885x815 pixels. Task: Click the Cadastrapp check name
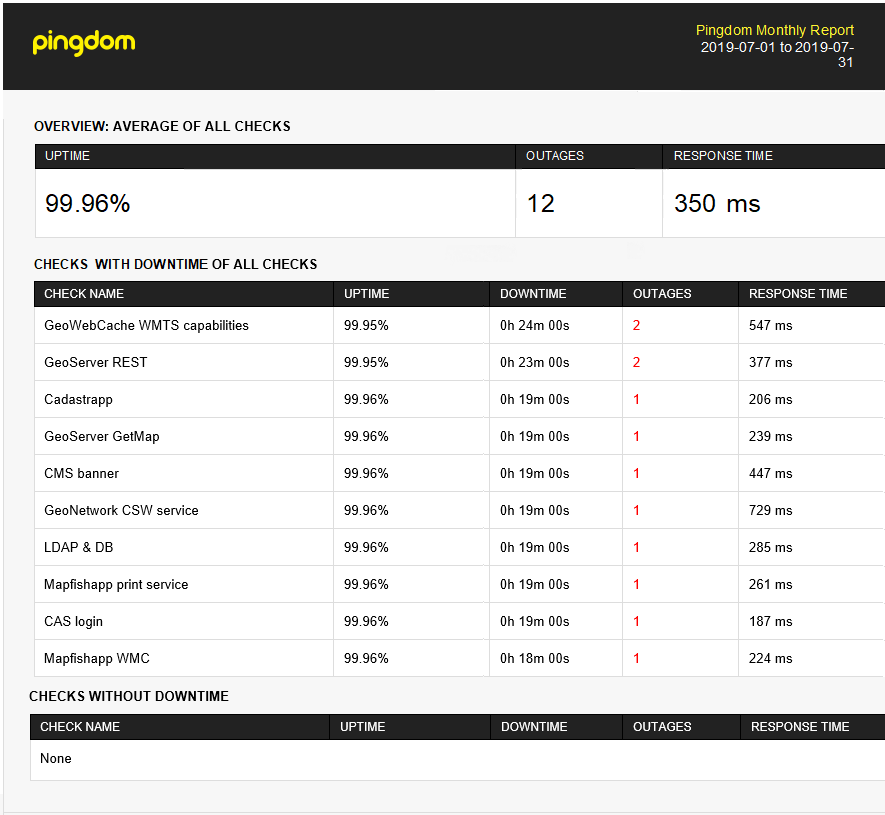pyautogui.click(x=78, y=400)
